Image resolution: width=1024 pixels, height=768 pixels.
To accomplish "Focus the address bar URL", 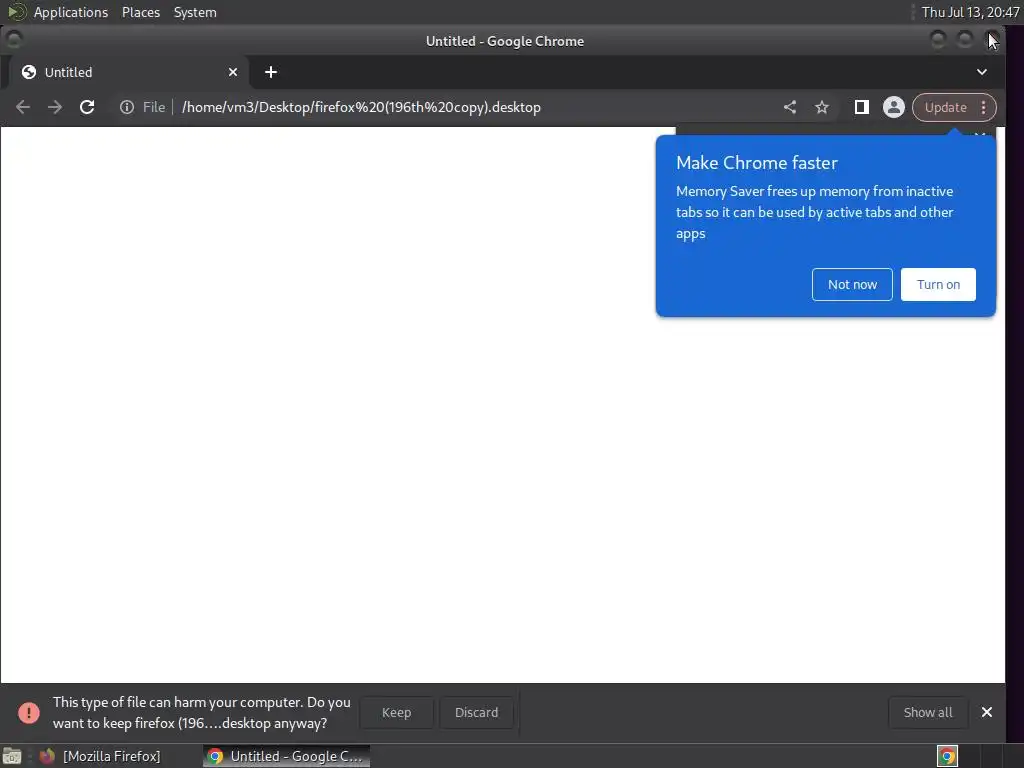I will coord(361,107).
